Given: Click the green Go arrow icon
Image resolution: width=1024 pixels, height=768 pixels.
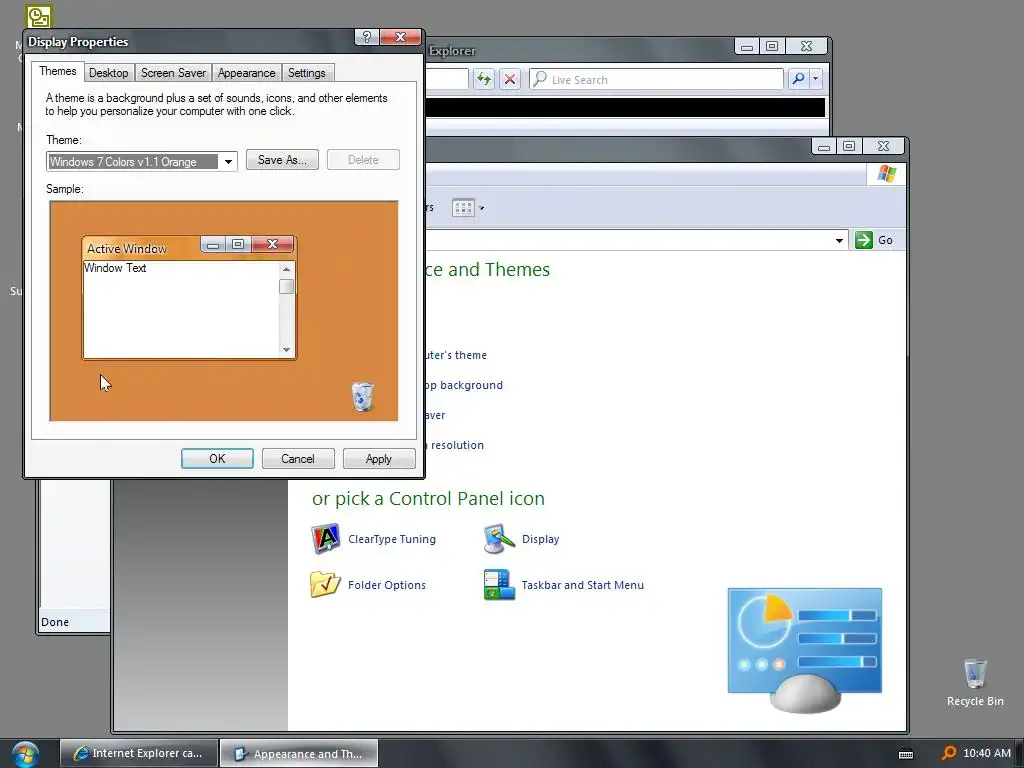Looking at the screenshot, I should [x=863, y=240].
